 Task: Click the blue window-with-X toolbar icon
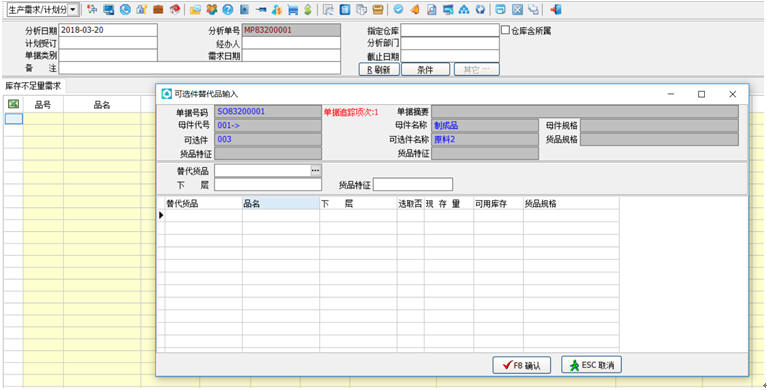pyautogui.click(x=517, y=9)
